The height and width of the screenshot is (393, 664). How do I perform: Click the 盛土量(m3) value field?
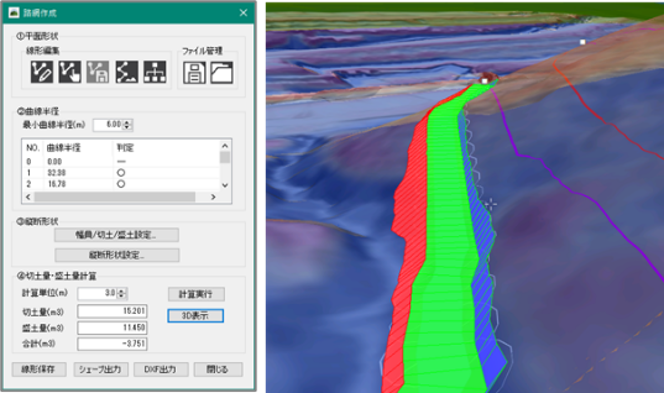click(x=112, y=328)
